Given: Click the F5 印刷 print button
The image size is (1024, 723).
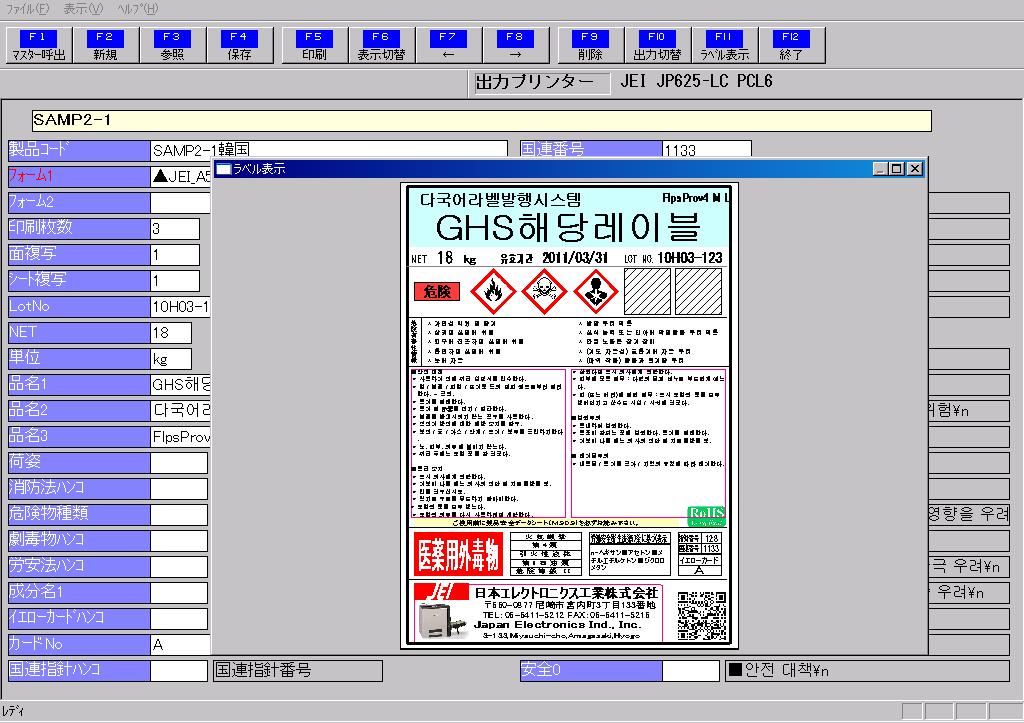Looking at the screenshot, I should point(314,45).
